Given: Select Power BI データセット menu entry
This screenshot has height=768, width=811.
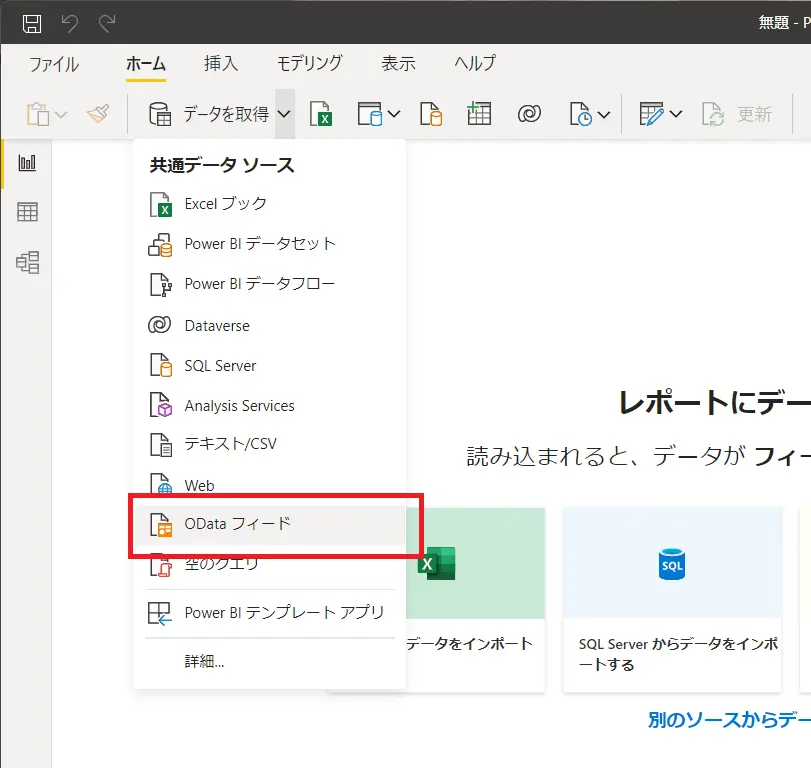Looking at the screenshot, I should [269, 244].
